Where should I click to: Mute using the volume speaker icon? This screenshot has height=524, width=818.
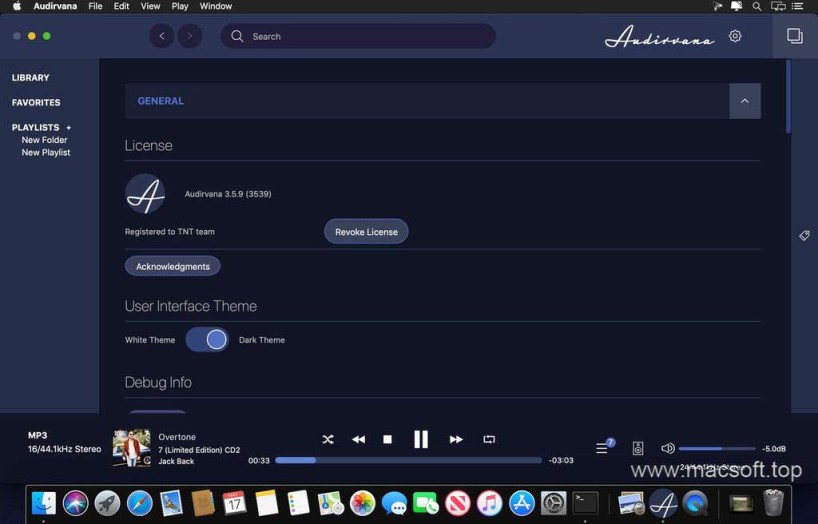pyautogui.click(x=668, y=449)
